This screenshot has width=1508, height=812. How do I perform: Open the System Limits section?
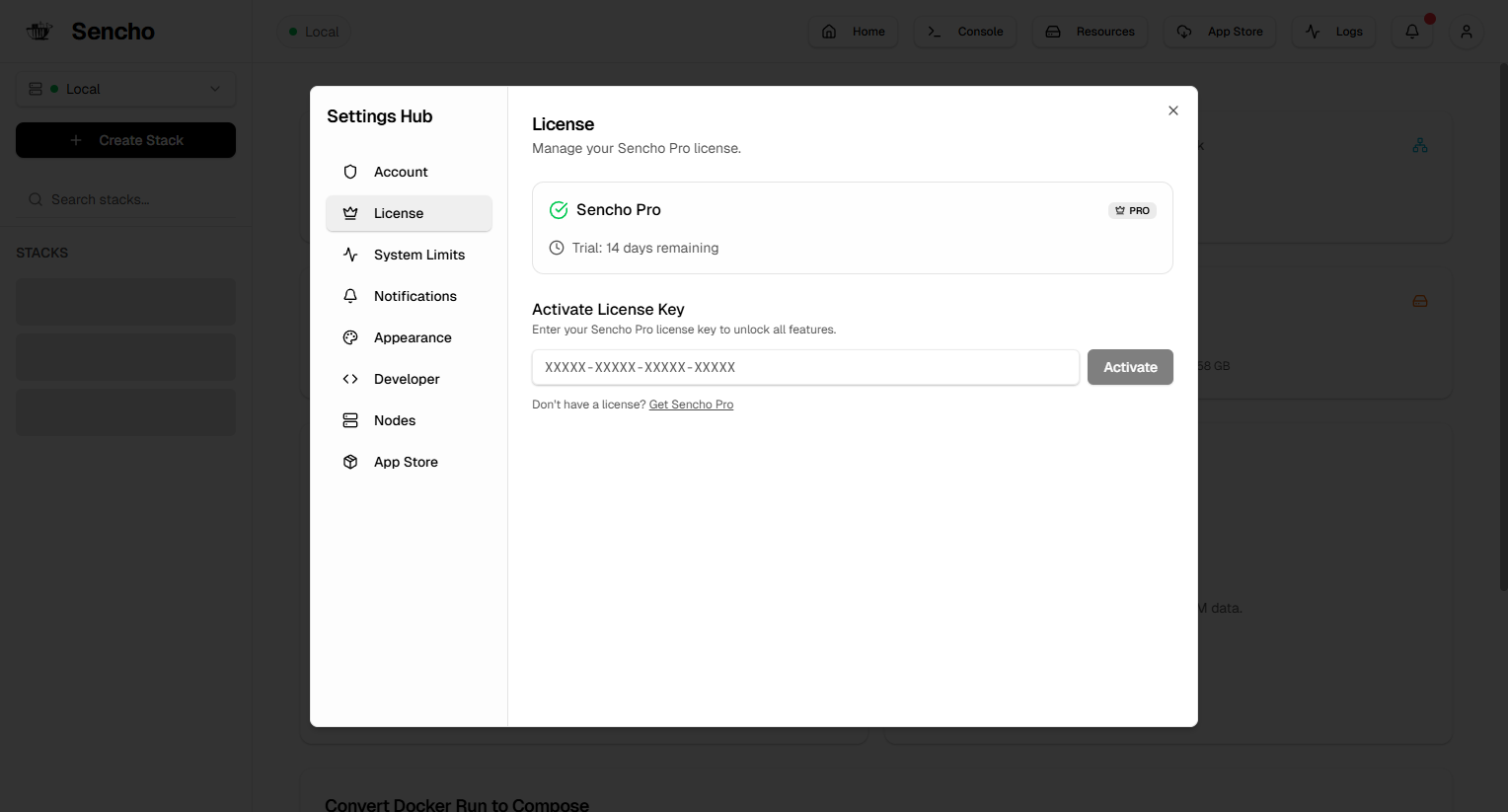point(409,255)
